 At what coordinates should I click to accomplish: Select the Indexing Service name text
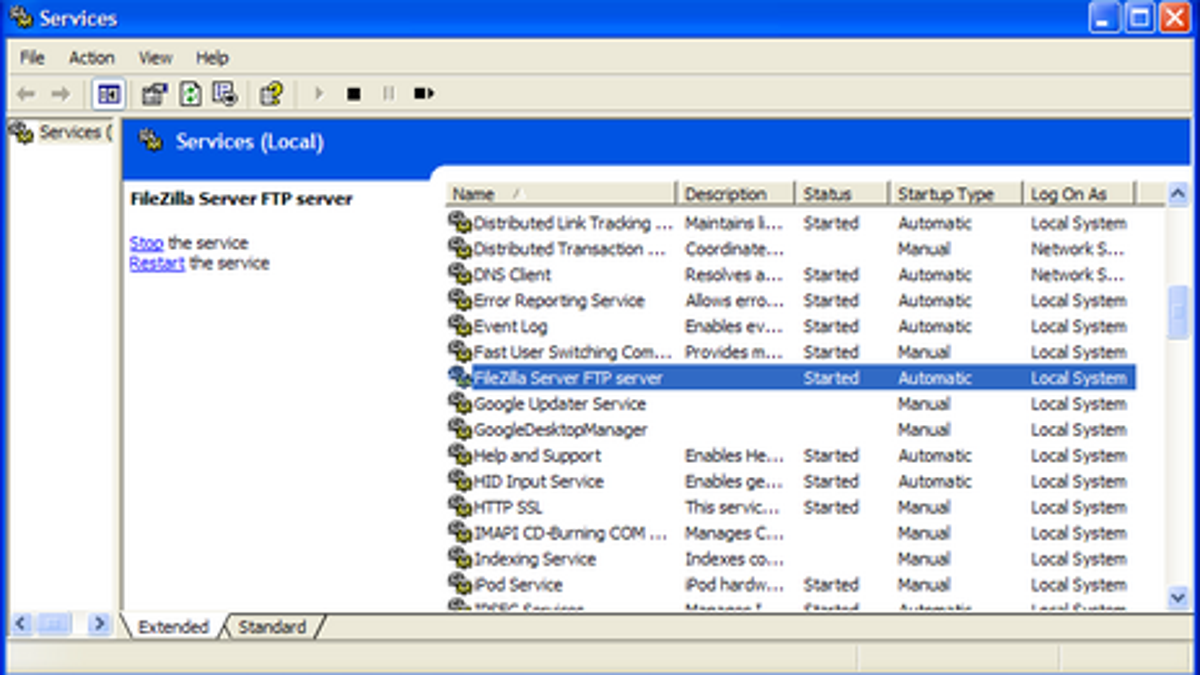[x=535, y=560]
